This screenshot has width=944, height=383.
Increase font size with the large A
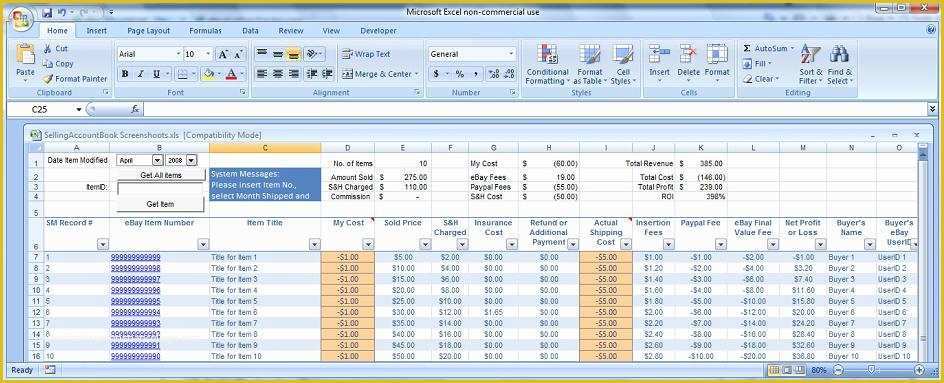tap(223, 54)
